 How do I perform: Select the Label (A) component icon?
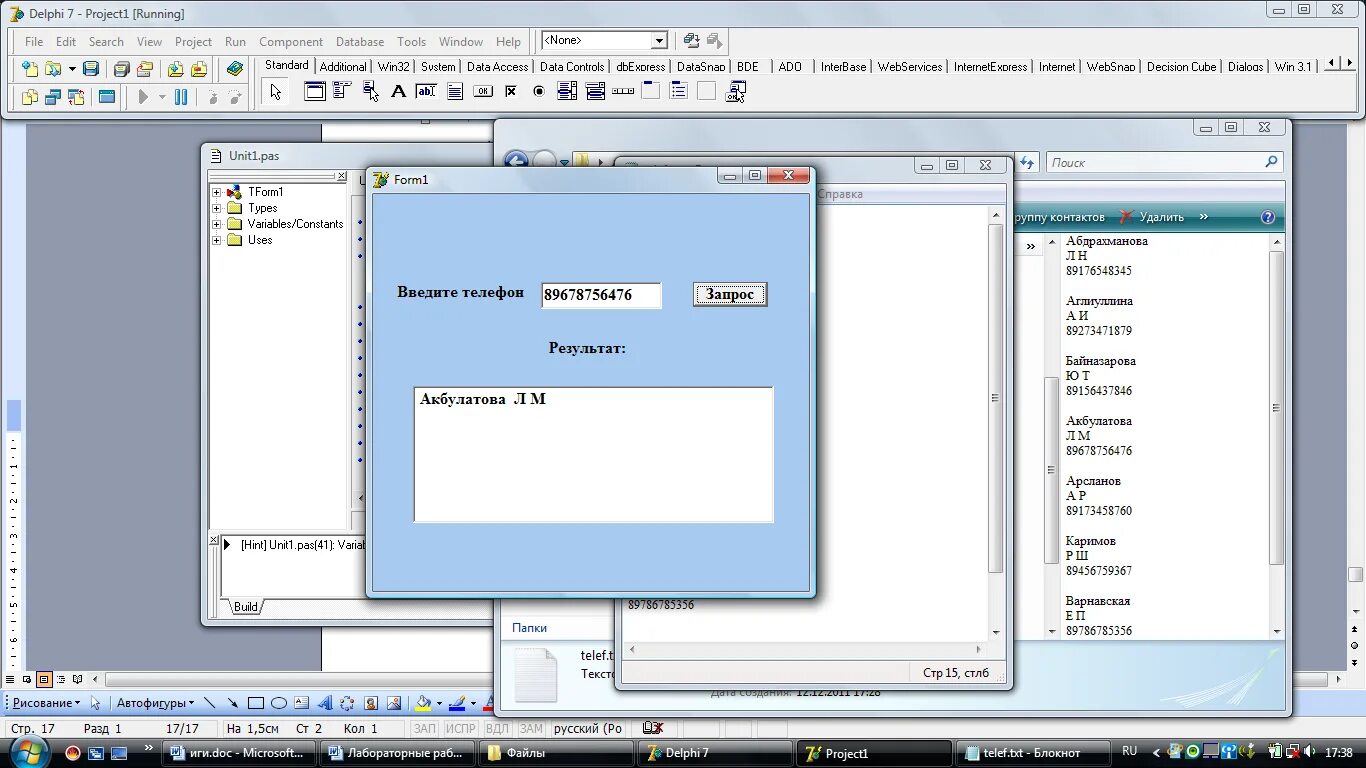[398, 91]
